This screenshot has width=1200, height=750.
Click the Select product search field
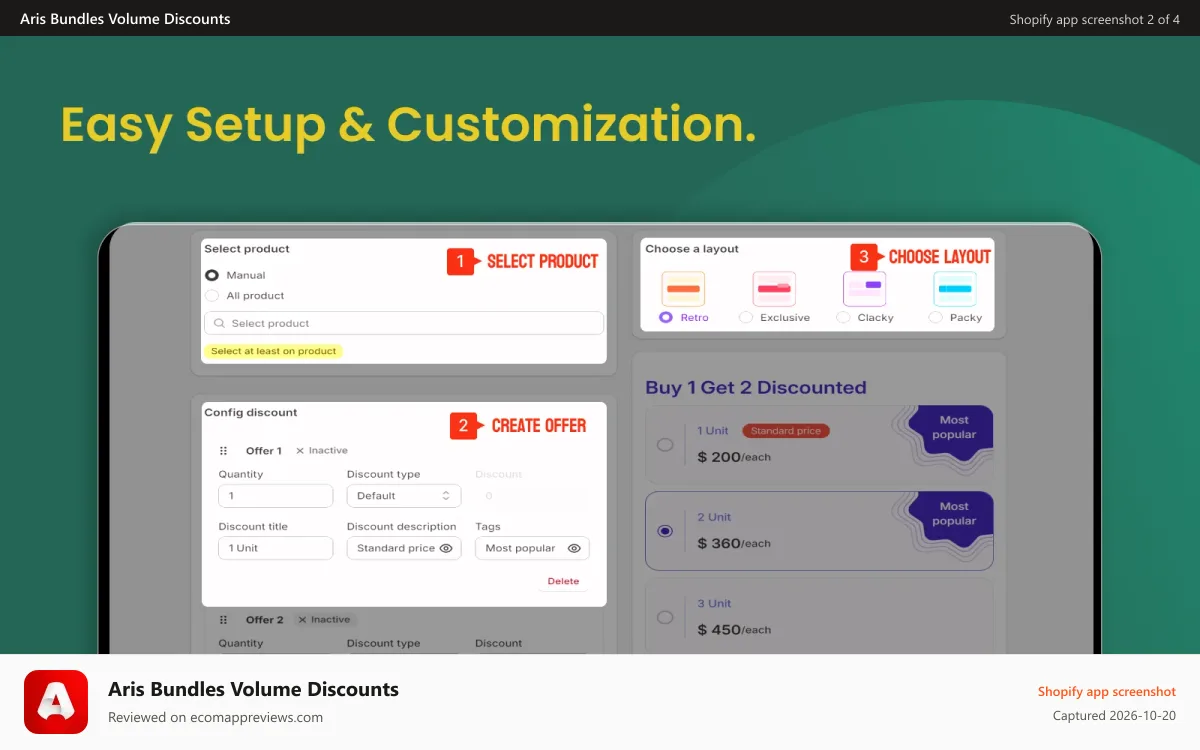404,323
